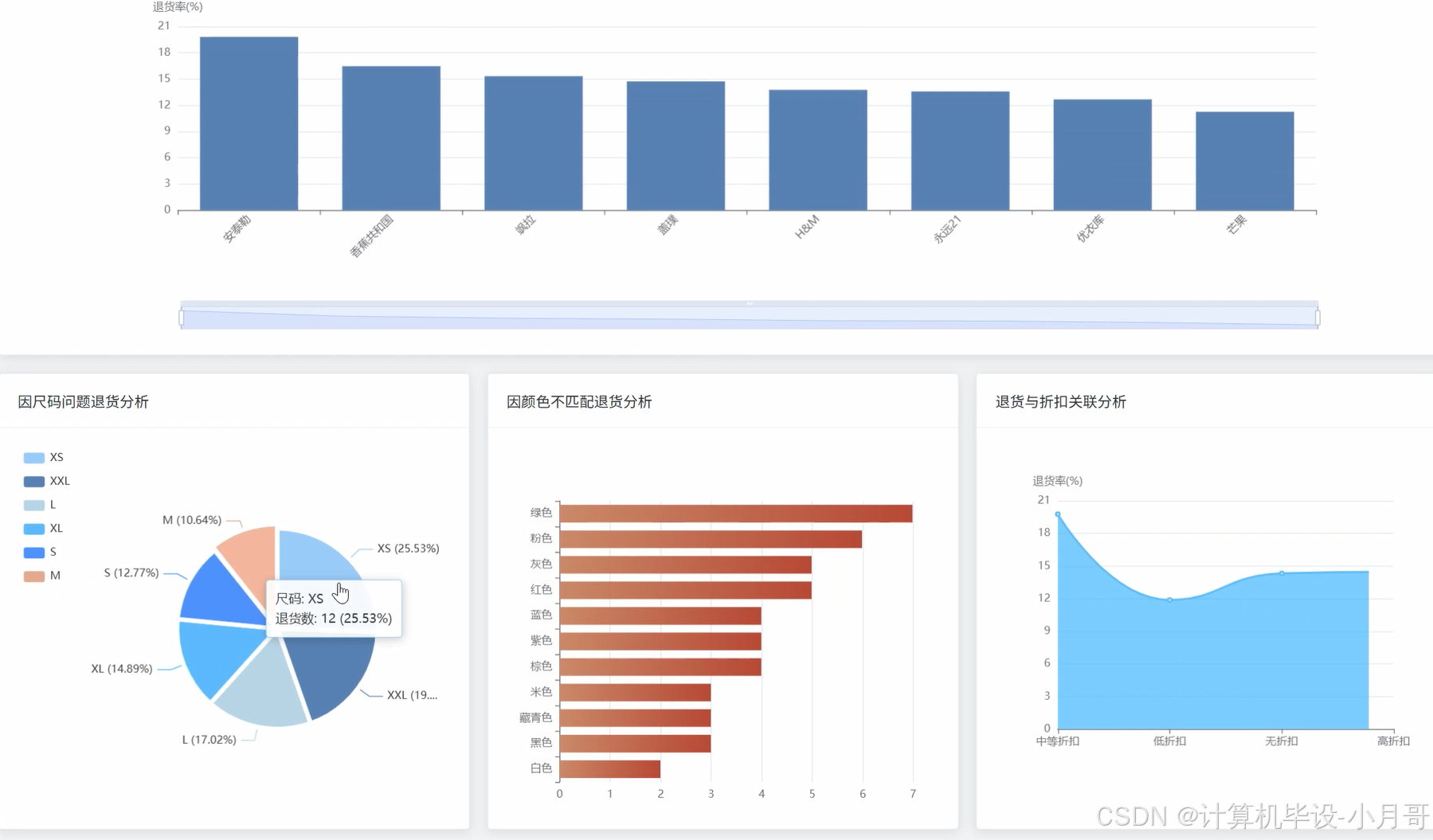Toggle the XXL legend item

coord(47,481)
